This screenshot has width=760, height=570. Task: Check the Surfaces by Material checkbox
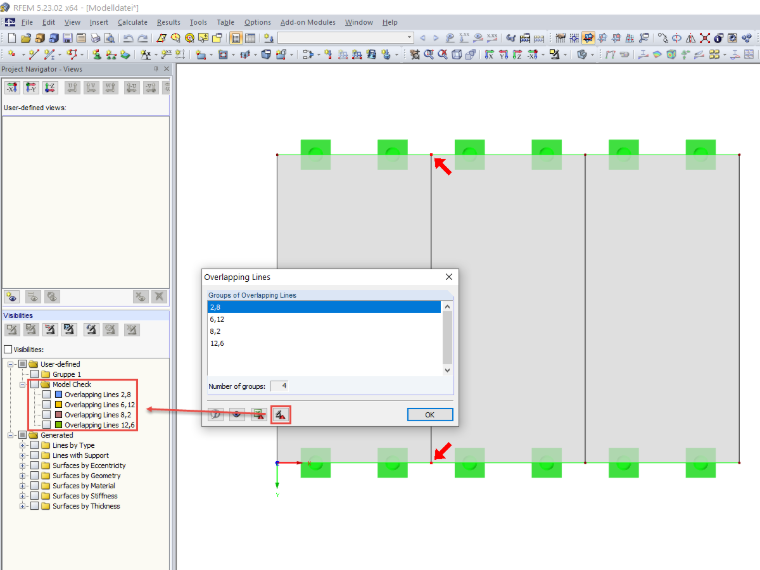(34, 485)
